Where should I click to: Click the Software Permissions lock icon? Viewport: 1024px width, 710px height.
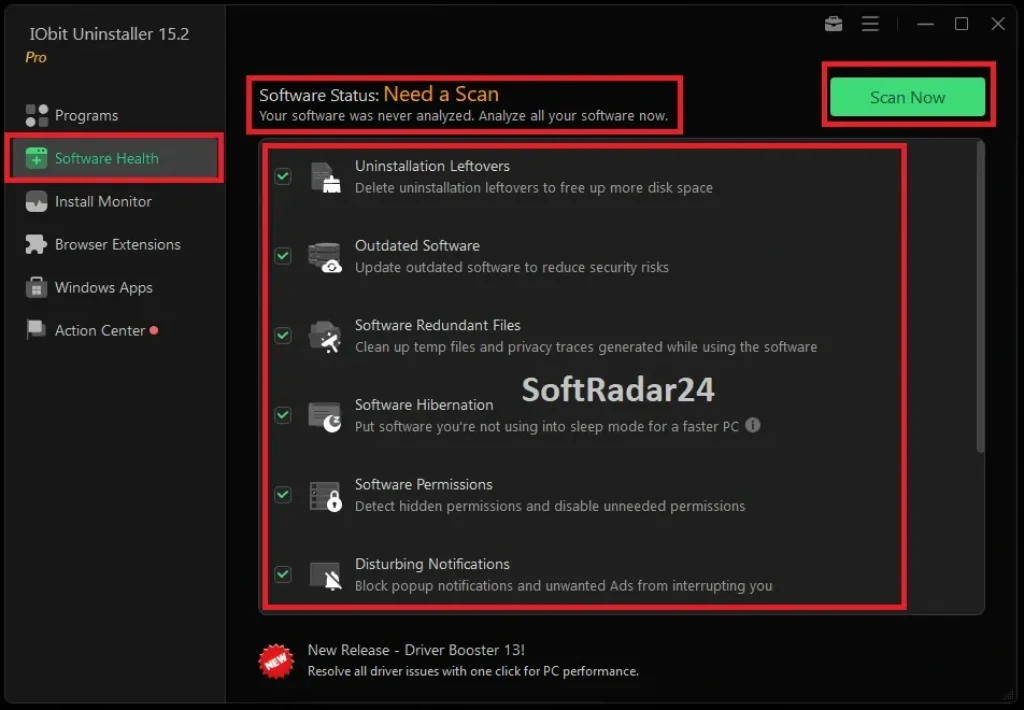(325, 495)
